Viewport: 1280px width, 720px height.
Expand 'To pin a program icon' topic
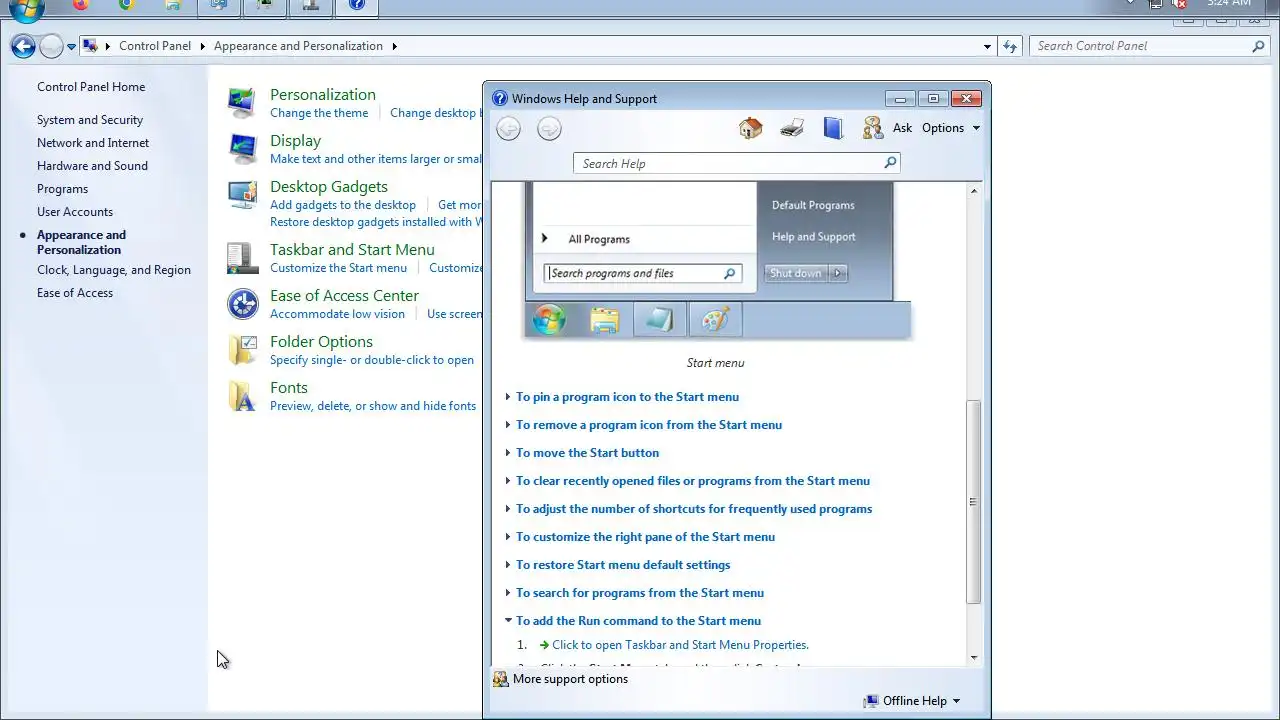pos(627,397)
